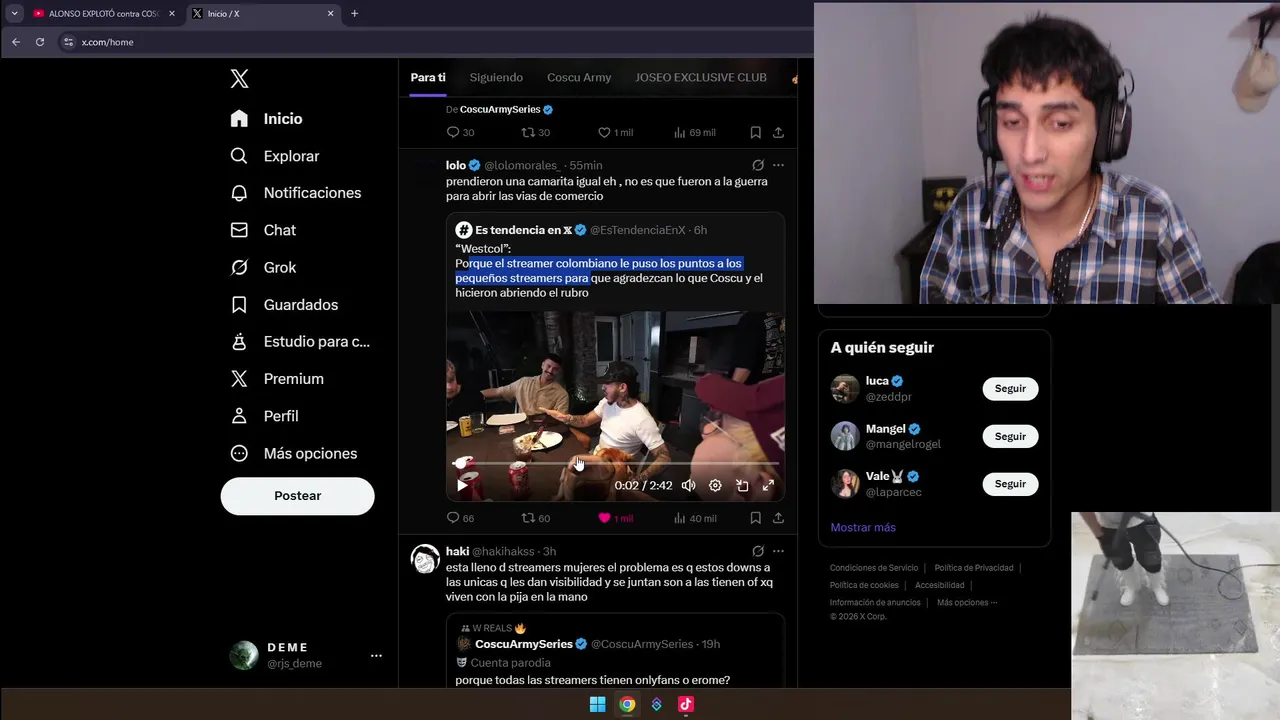
Task: Open TikTok app in the taskbar
Action: coord(686,704)
